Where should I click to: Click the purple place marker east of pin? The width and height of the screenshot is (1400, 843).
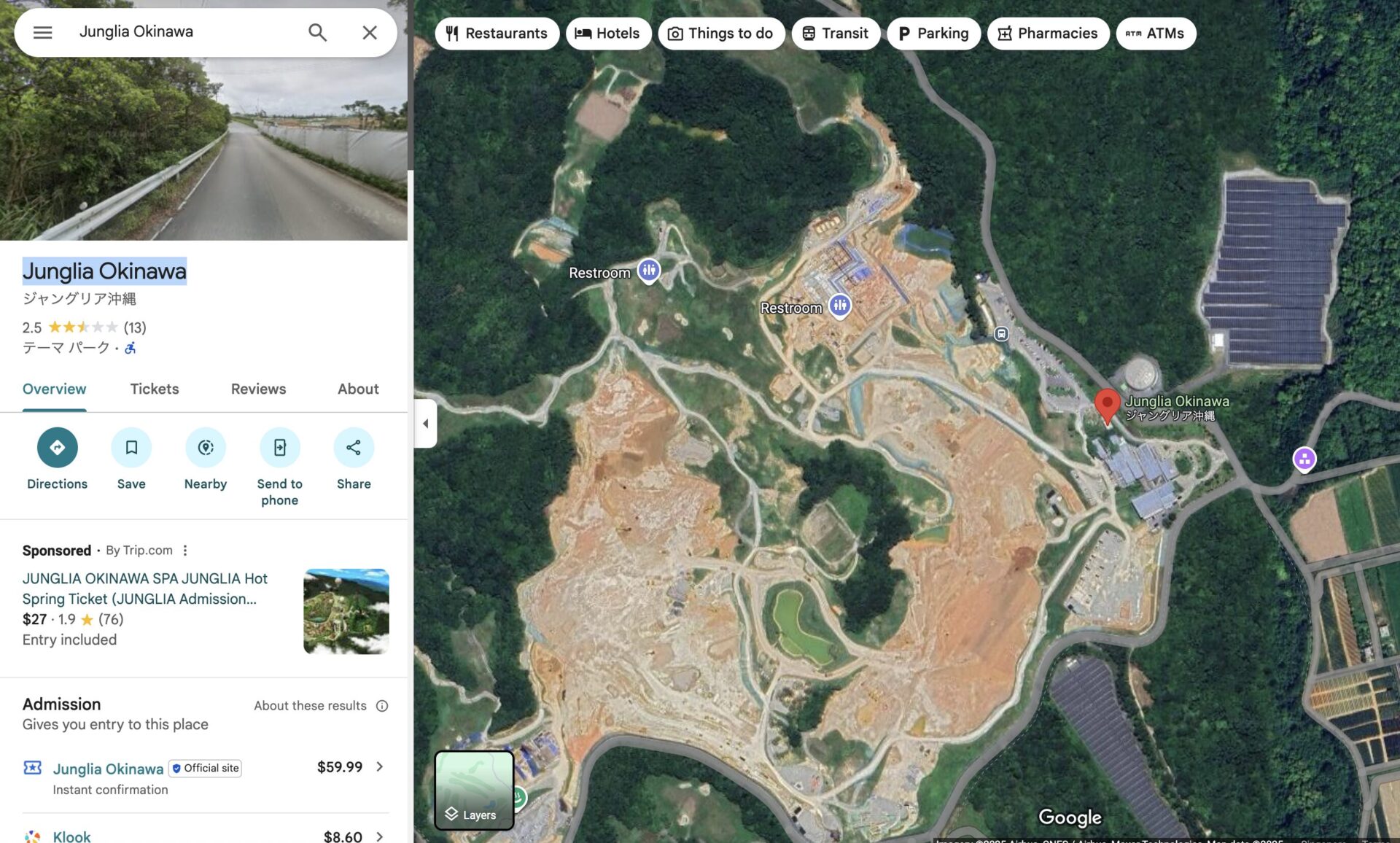(1304, 459)
